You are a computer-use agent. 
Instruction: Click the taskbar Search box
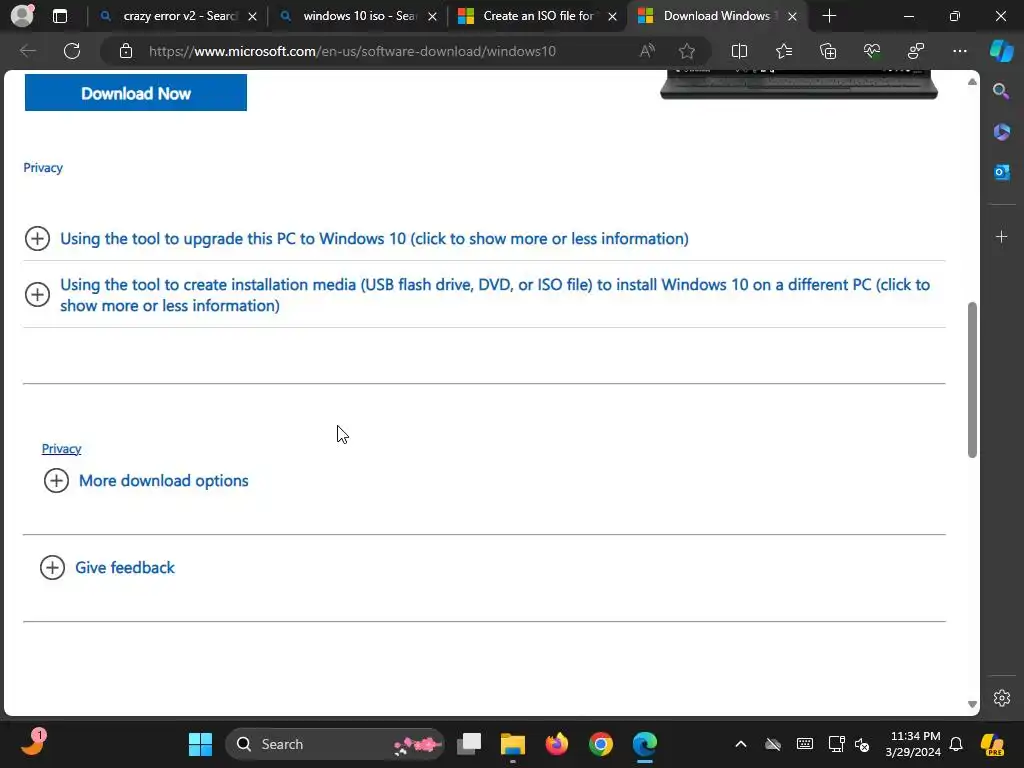coord(334,744)
